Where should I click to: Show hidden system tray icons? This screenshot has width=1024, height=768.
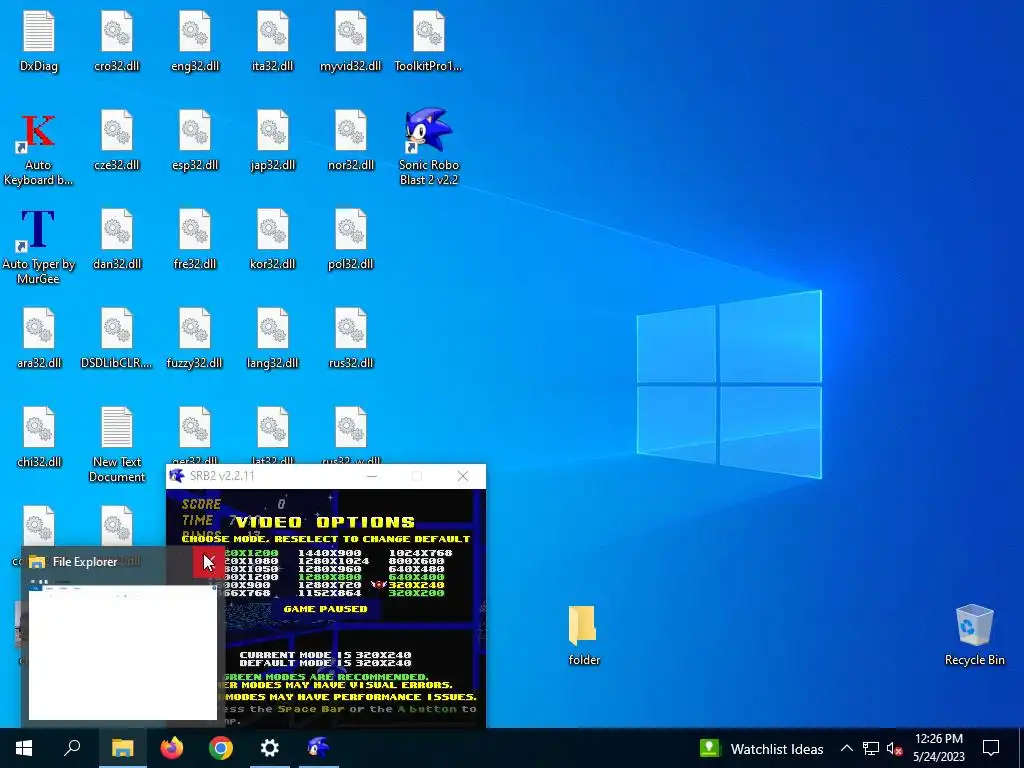coord(846,748)
